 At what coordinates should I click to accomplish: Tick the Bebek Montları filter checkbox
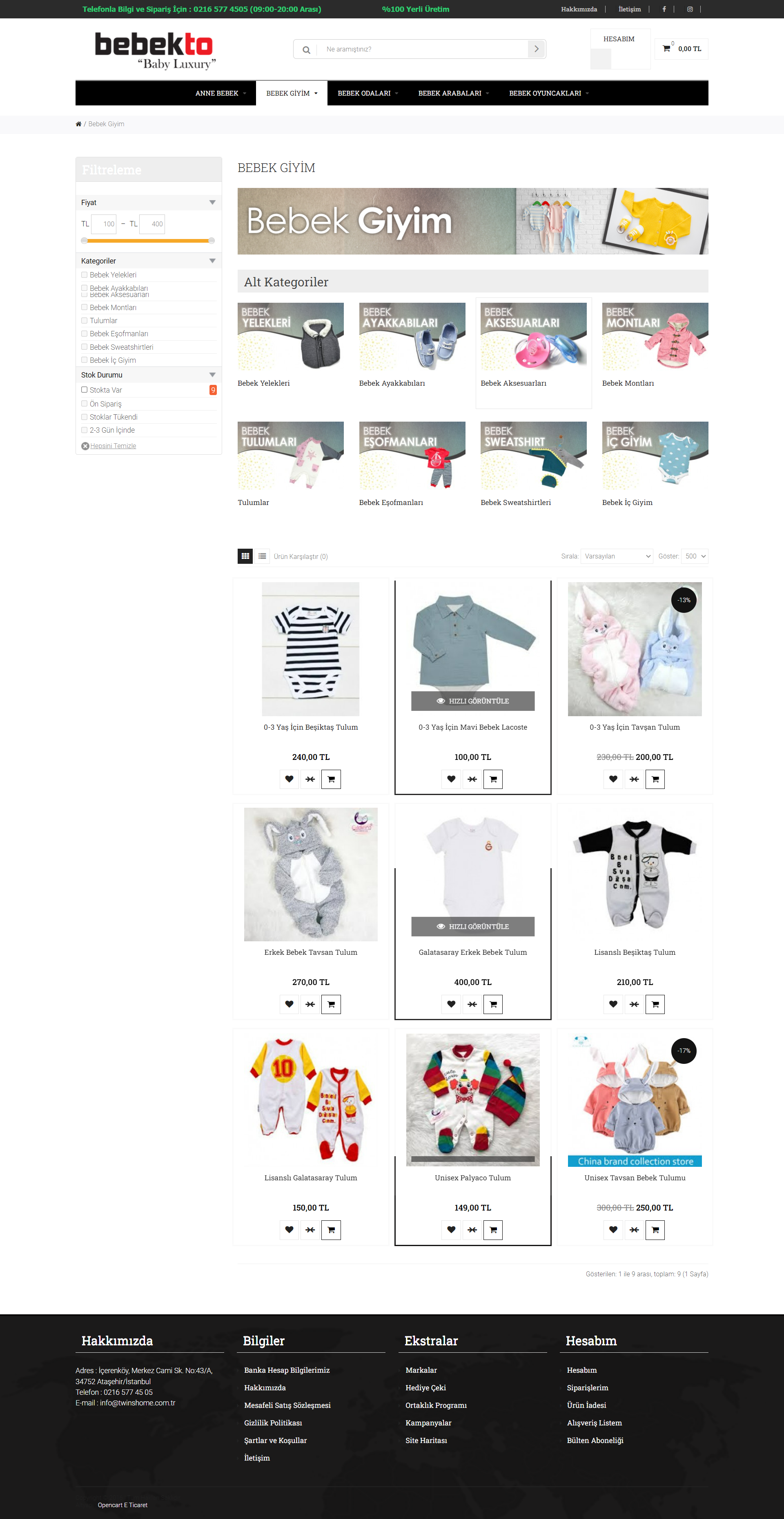84,307
